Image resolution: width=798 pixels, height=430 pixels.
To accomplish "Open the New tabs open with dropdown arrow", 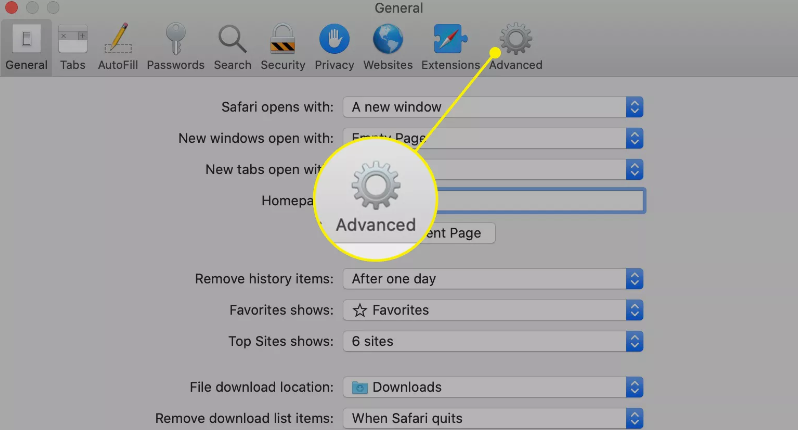I will (x=635, y=169).
